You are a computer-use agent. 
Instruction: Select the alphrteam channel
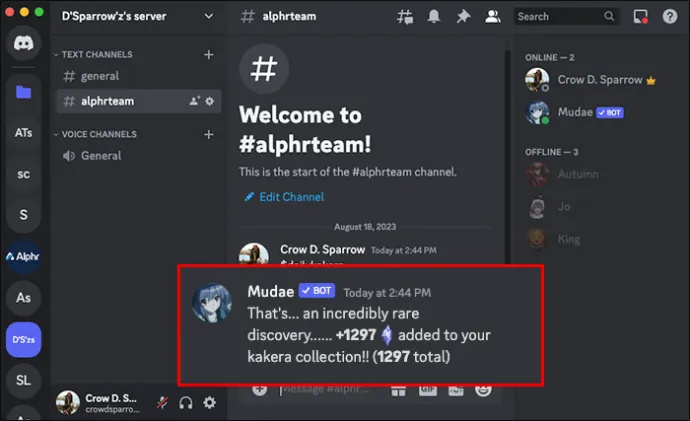pyautogui.click(x=138, y=101)
